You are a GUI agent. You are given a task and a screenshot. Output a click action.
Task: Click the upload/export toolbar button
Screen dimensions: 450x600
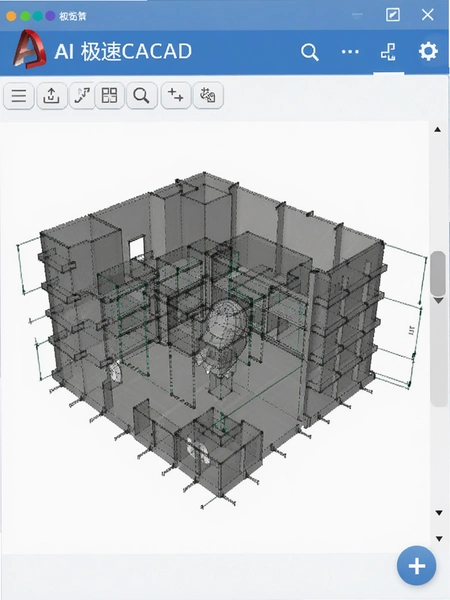51,96
